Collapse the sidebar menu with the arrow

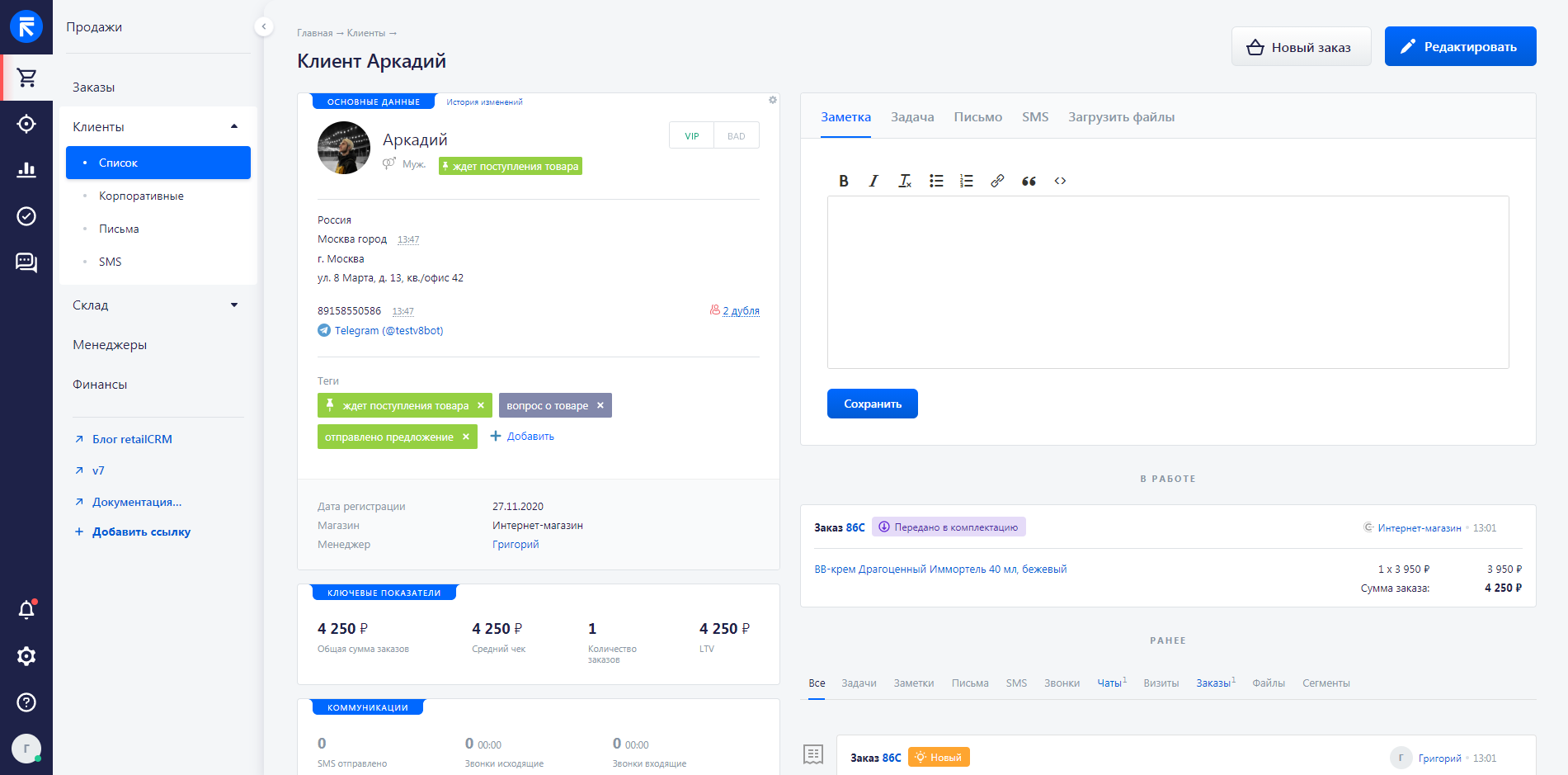tap(263, 26)
